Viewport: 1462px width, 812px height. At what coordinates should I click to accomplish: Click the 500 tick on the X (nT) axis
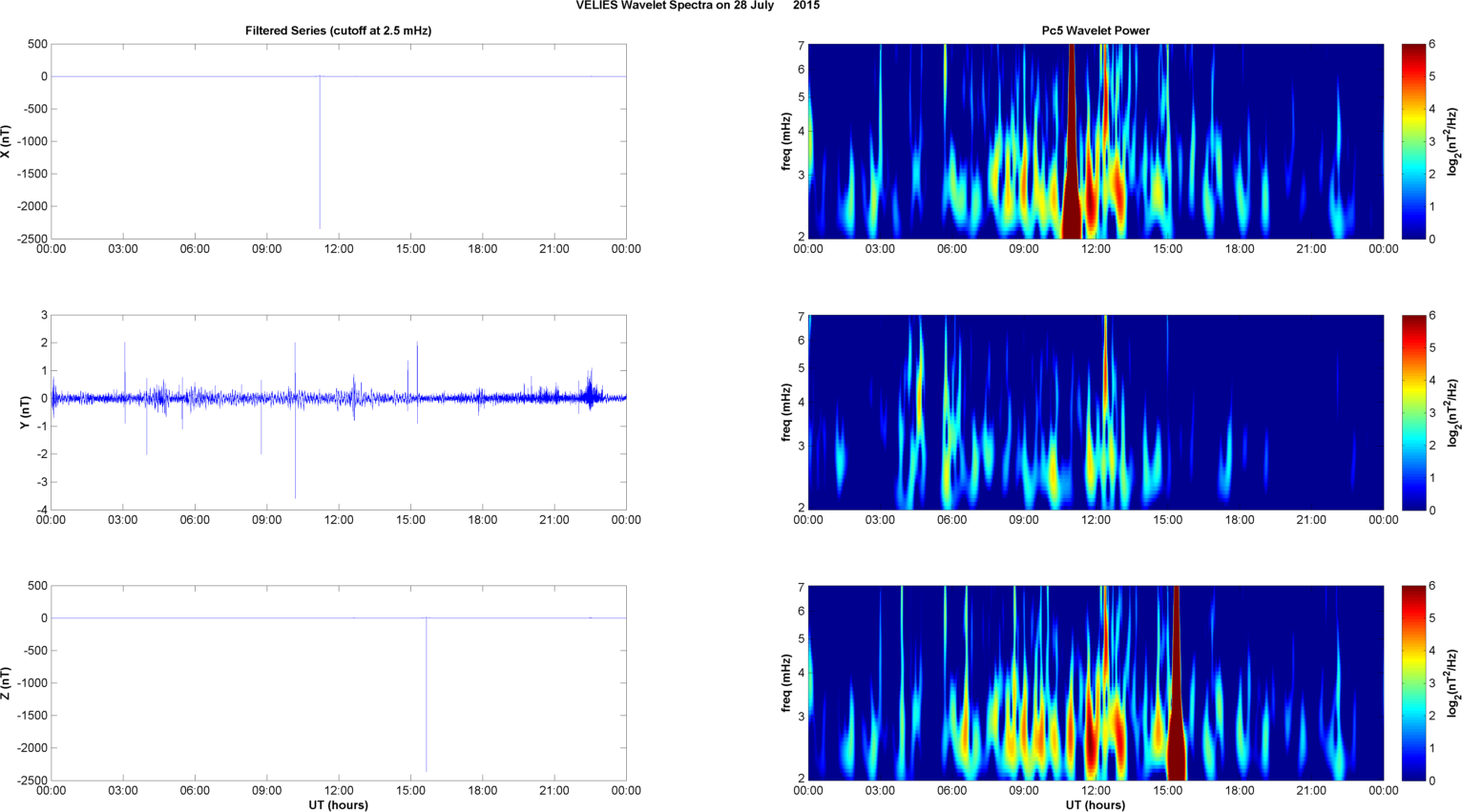coord(37,44)
